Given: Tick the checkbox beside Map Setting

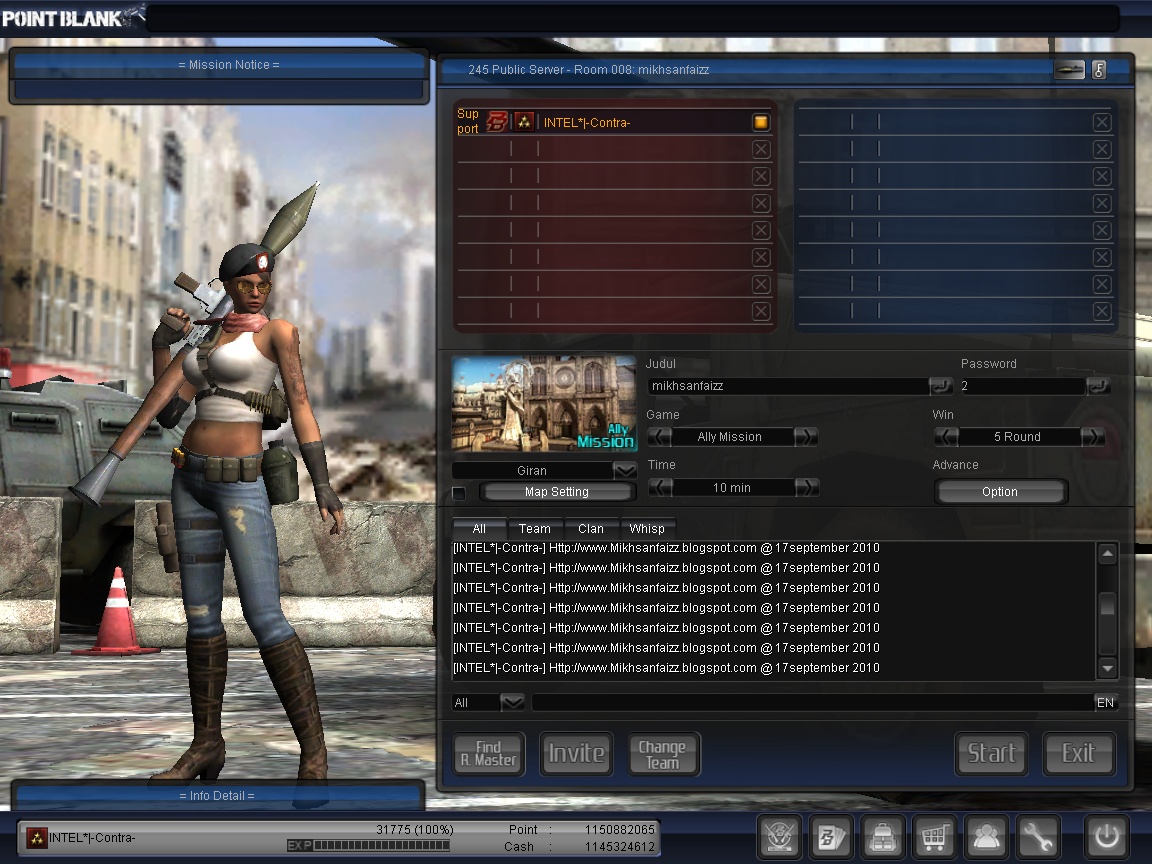Looking at the screenshot, I should pyautogui.click(x=459, y=493).
